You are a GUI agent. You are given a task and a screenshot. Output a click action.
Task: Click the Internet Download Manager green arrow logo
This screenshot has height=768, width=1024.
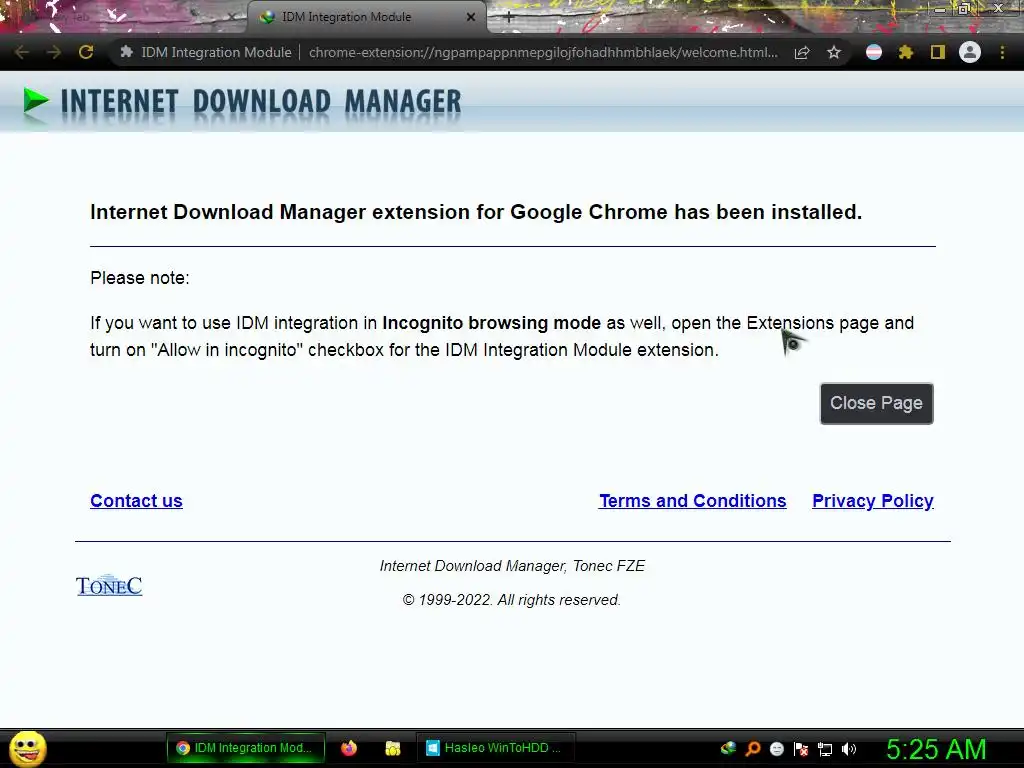click(36, 101)
